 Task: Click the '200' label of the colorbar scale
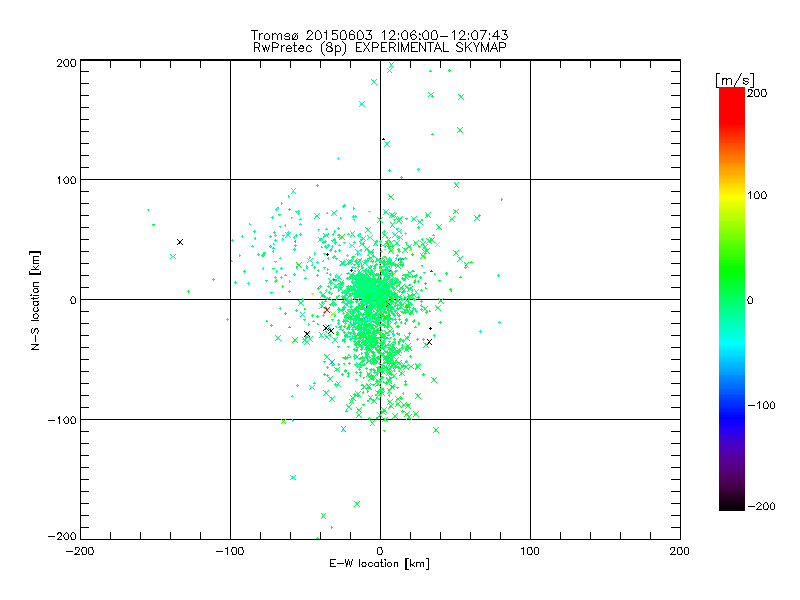coord(757,93)
